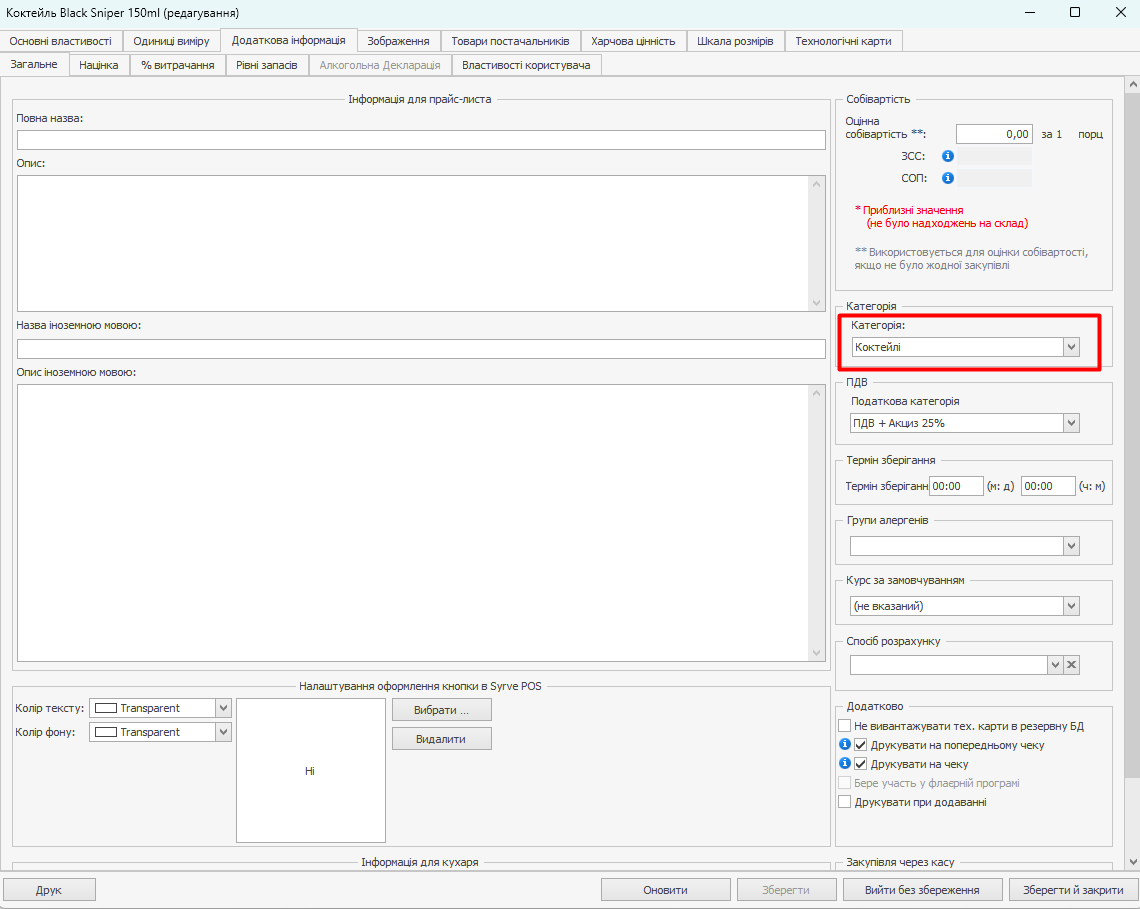The width and height of the screenshot is (1140, 909).
Task: Click info icon beside Друкувати на попередньому чеку
Action: (x=844, y=745)
